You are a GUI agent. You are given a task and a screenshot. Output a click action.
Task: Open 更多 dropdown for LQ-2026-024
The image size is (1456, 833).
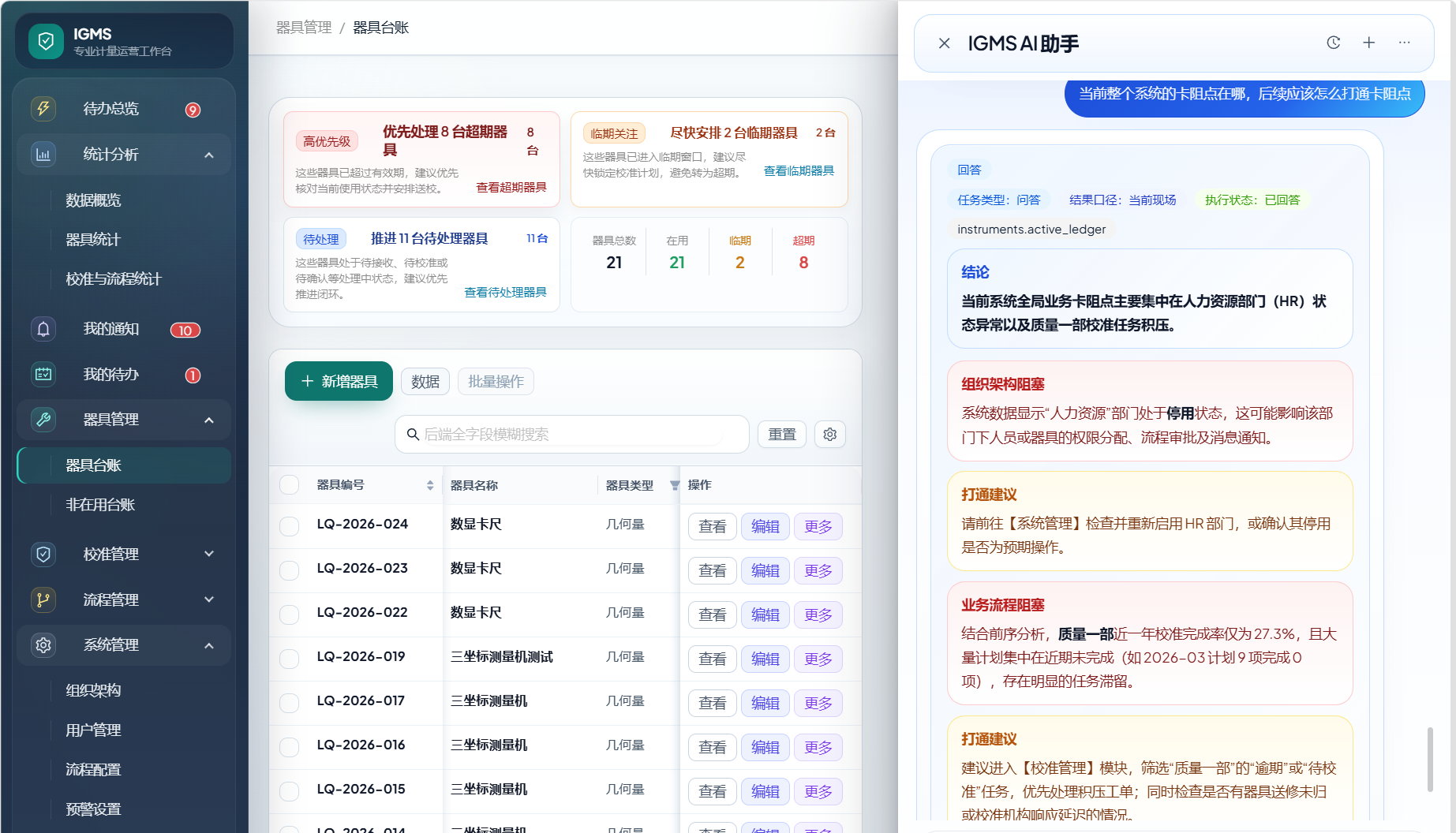[818, 527]
